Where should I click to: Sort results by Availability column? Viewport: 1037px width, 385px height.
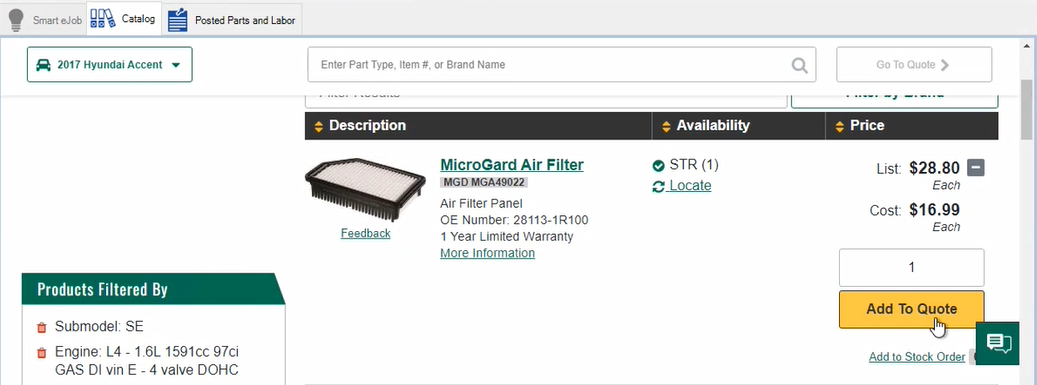click(738, 126)
